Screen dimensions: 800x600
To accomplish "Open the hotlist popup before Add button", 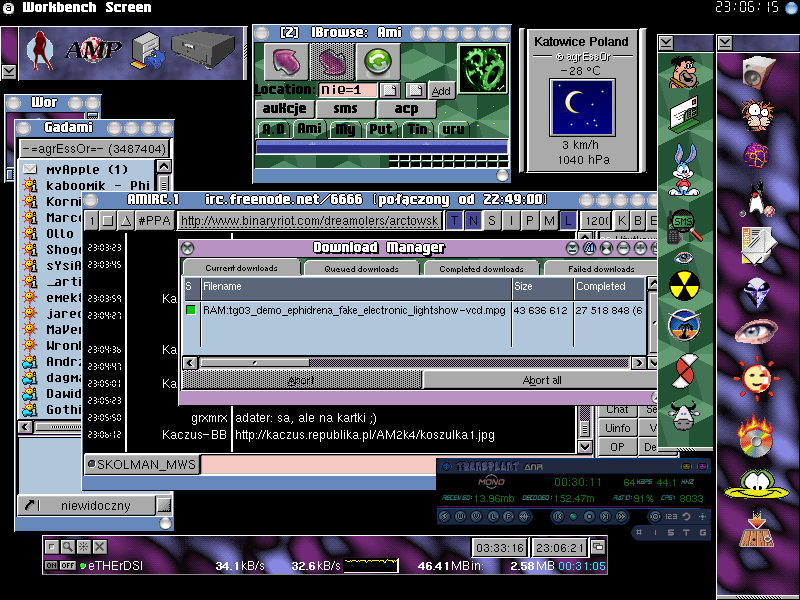I will (x=416, y=90).
